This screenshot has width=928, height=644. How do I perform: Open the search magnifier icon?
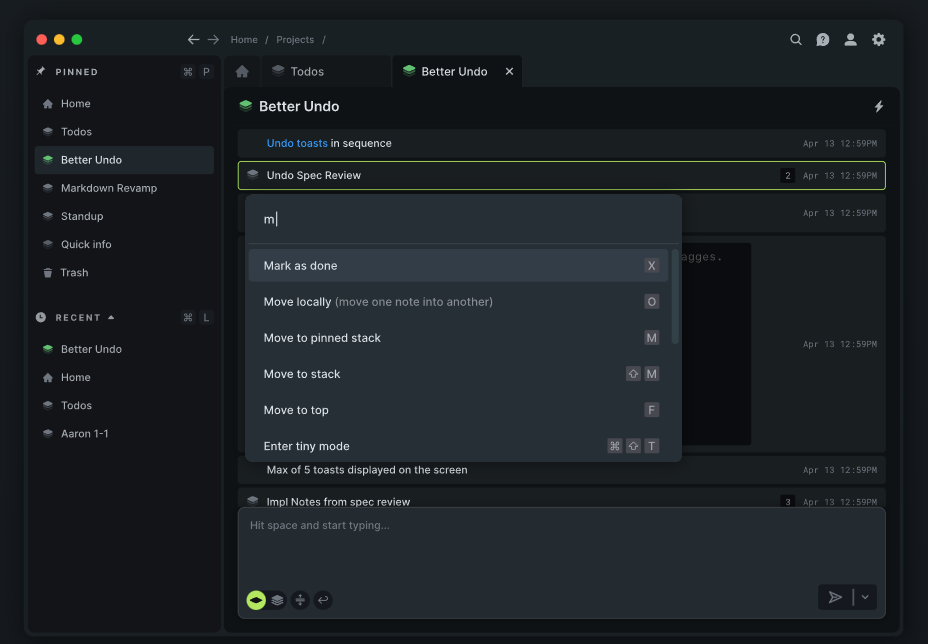point(796,40)
